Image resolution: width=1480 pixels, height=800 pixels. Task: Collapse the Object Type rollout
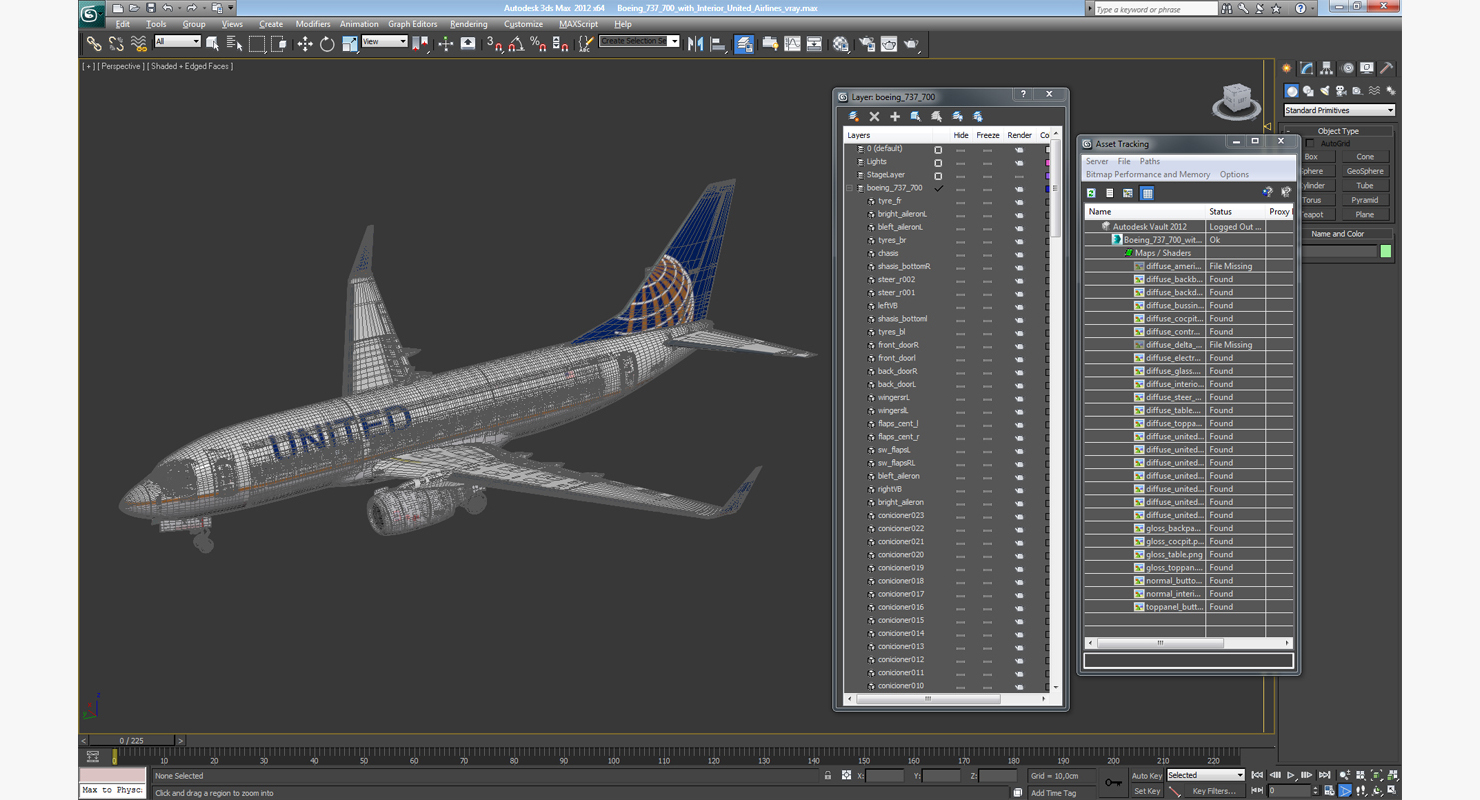tap(1338, 131)
